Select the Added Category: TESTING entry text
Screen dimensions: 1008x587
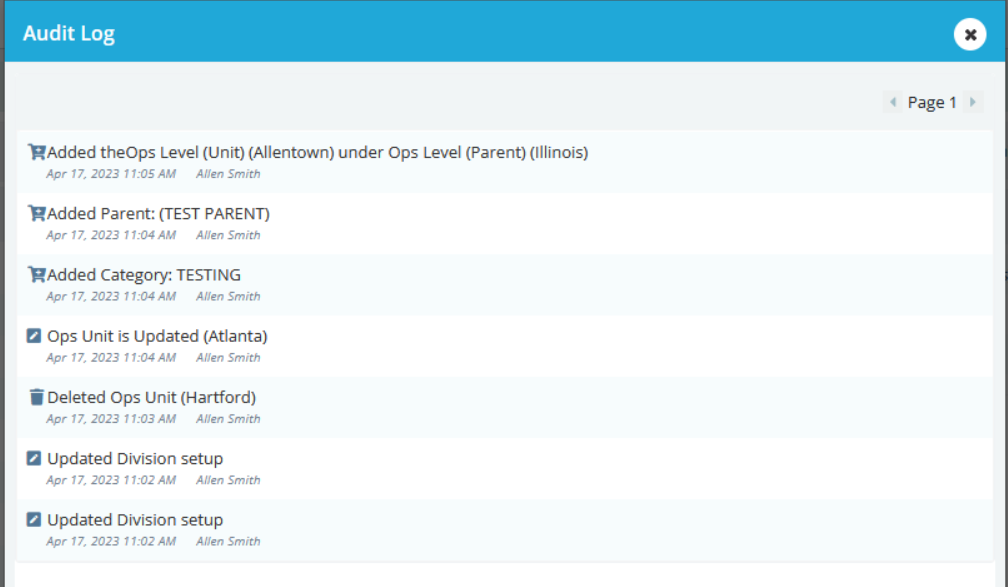(x=144, y=275)
